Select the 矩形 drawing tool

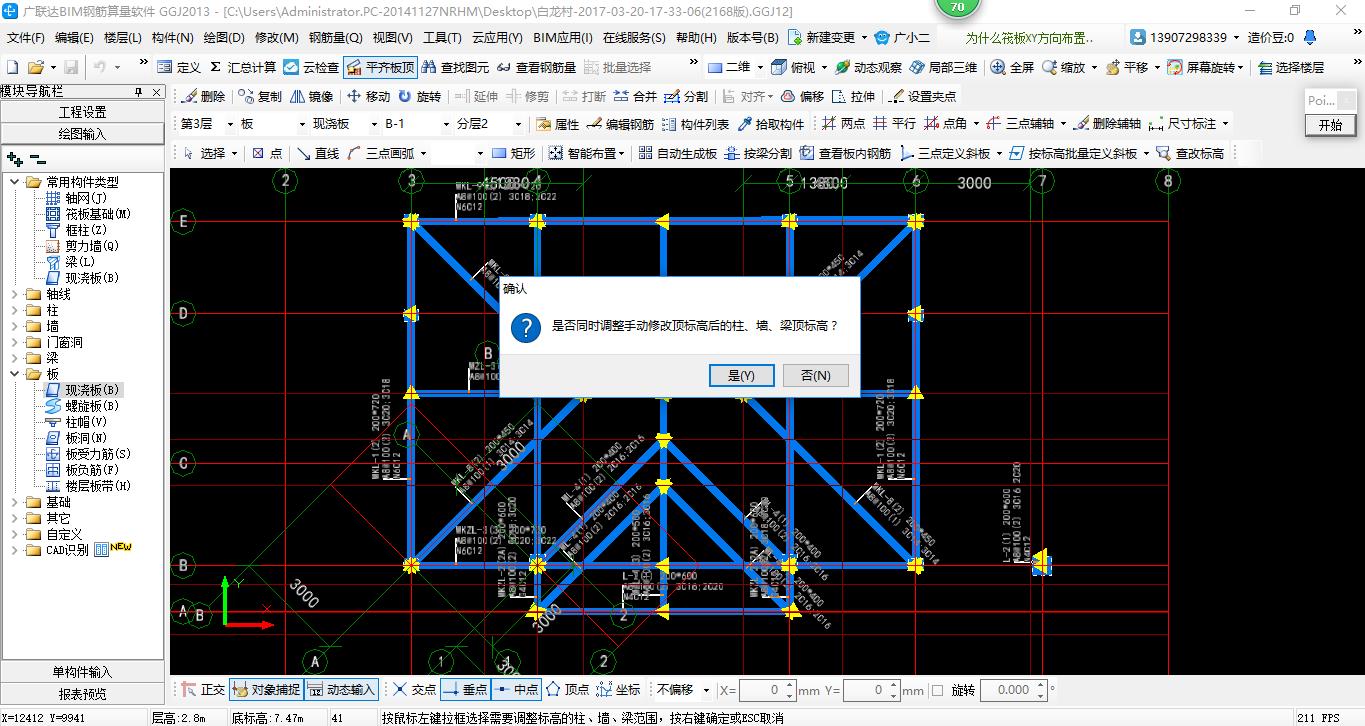coord(513,153)
